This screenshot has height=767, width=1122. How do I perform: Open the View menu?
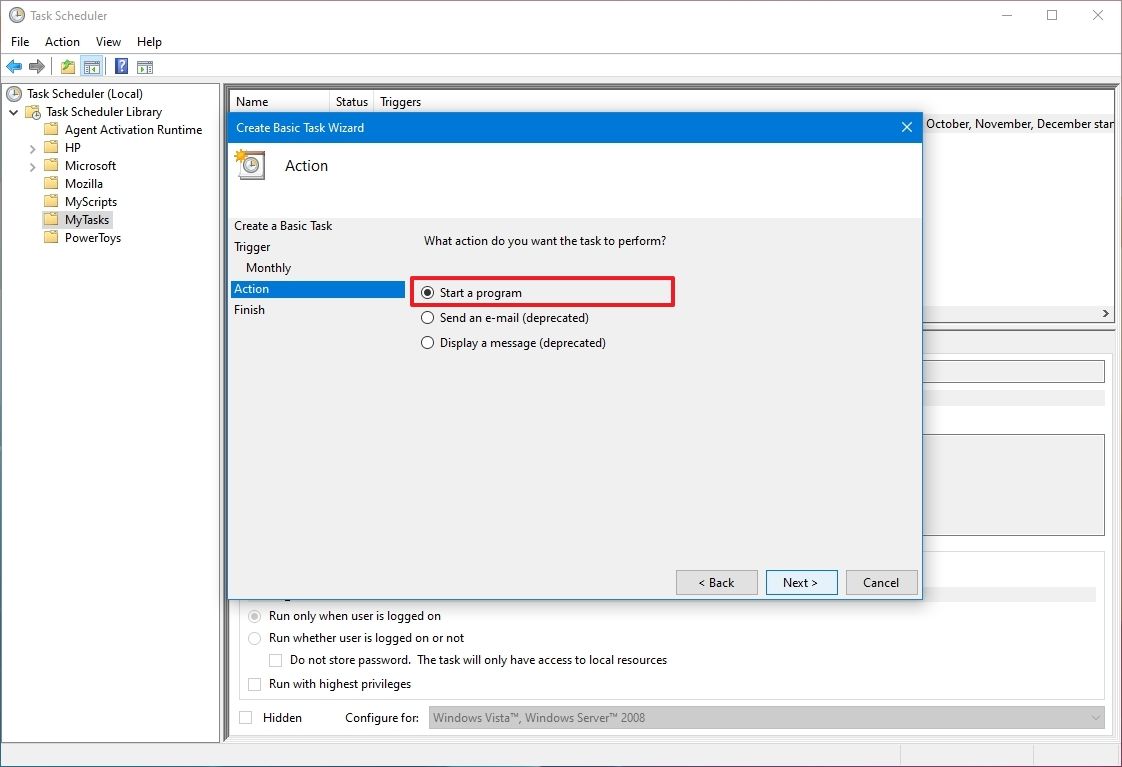[108, 42]
